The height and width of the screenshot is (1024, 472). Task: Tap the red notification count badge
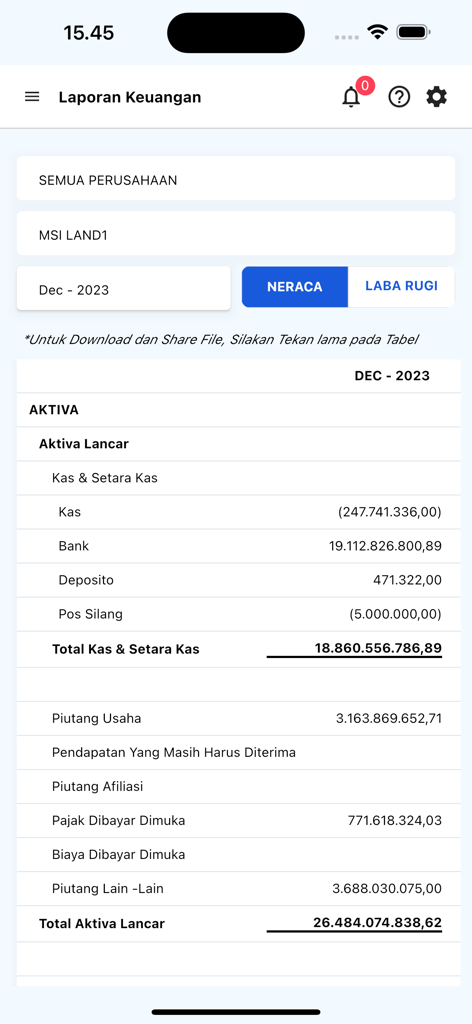pos(366,86)
